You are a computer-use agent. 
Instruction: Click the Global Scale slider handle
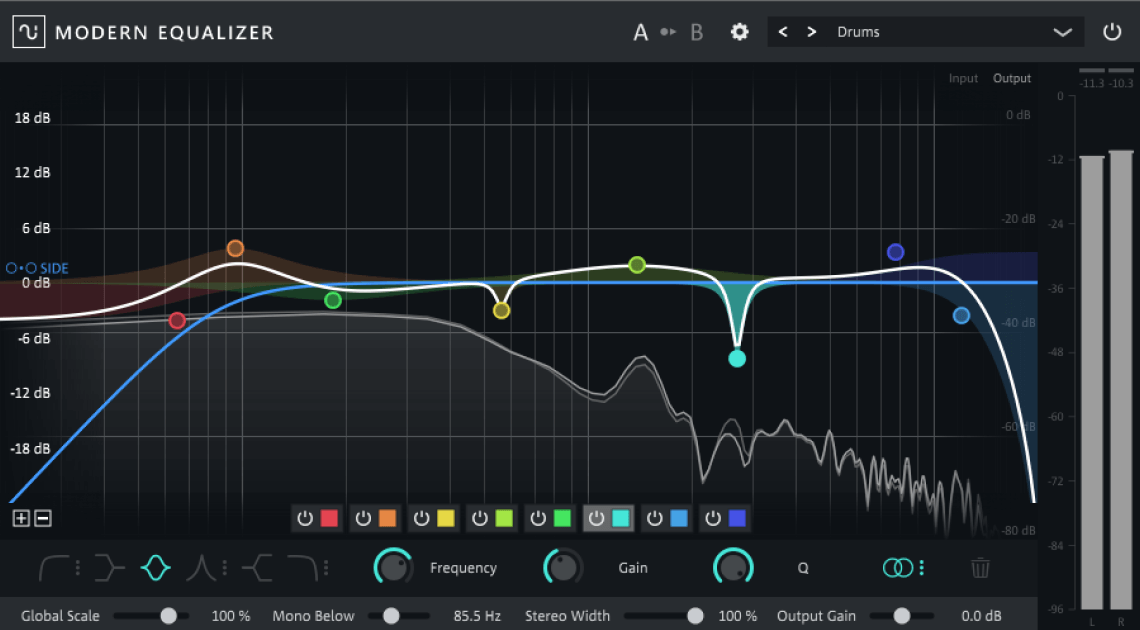[169, 615]
